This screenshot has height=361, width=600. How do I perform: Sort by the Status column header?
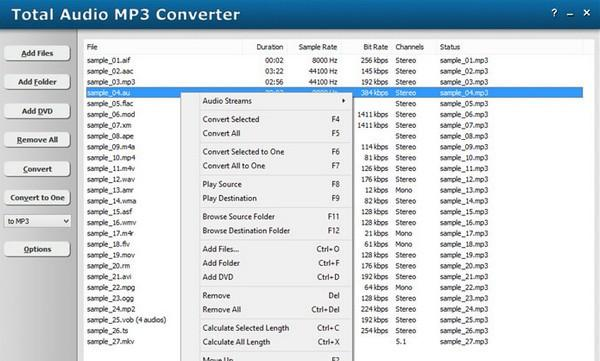pyautogui.click(x=450, y=47)
